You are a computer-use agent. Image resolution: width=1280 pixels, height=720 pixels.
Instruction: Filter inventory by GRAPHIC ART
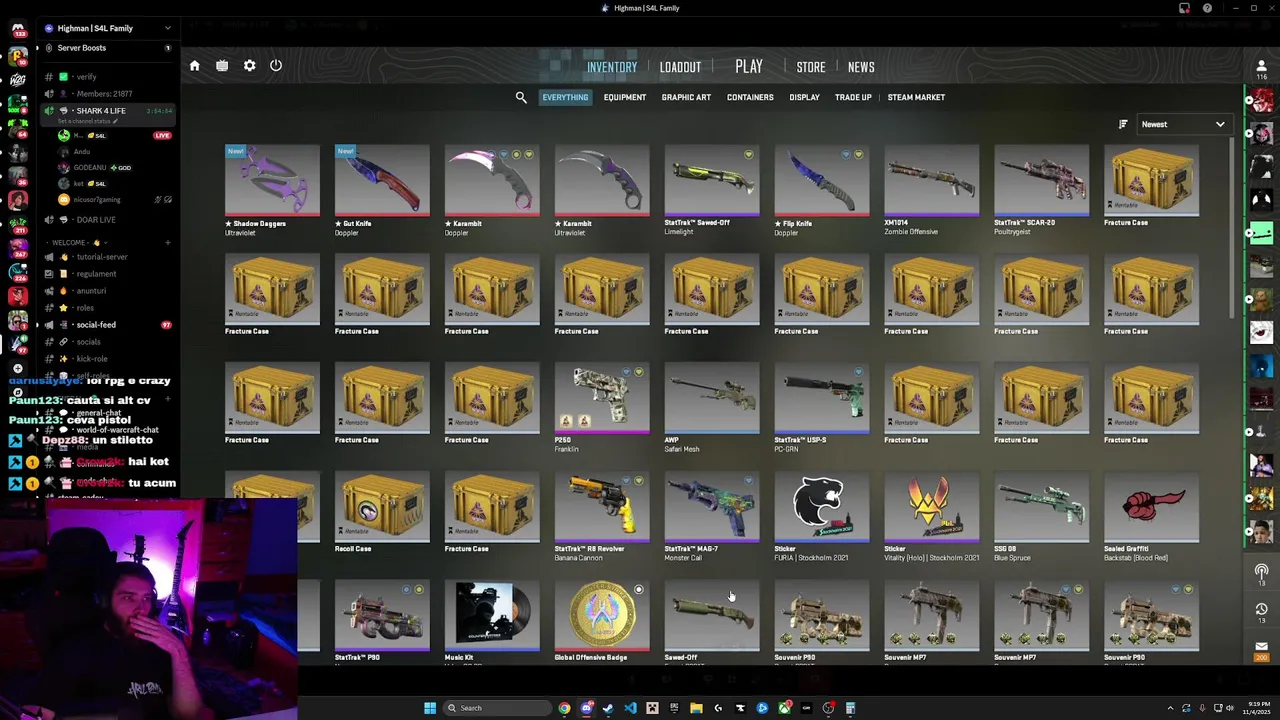pyautogui.click(x=686, y=97)
